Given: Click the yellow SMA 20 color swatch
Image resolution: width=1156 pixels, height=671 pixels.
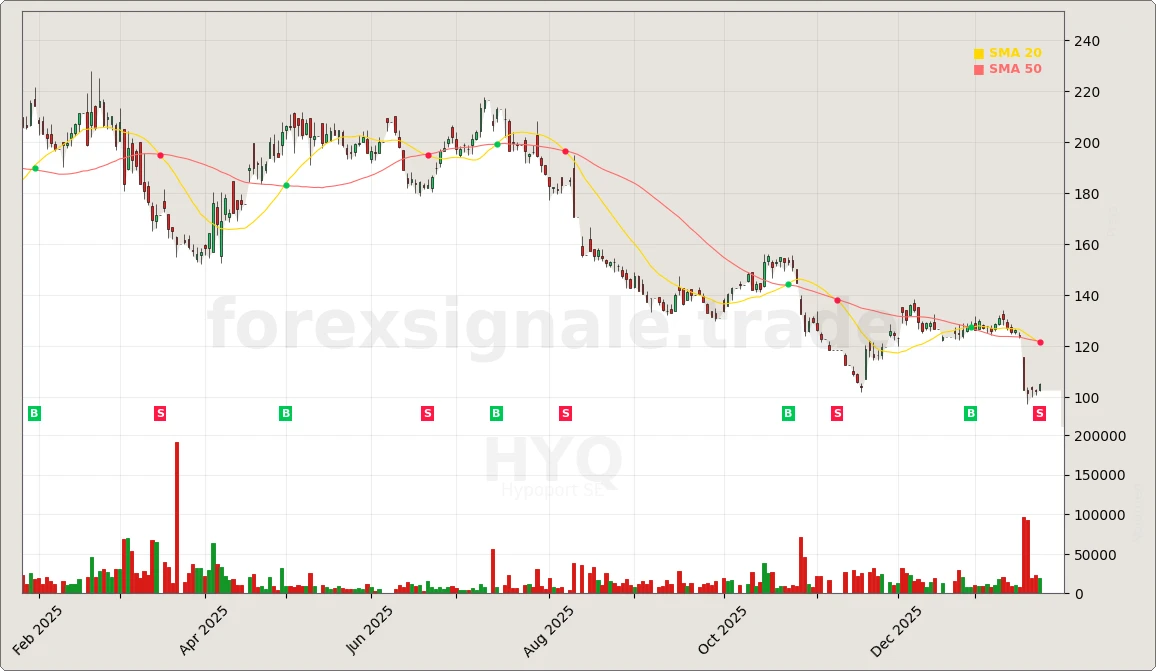Looking at the screenshot, I should [977, 52].
